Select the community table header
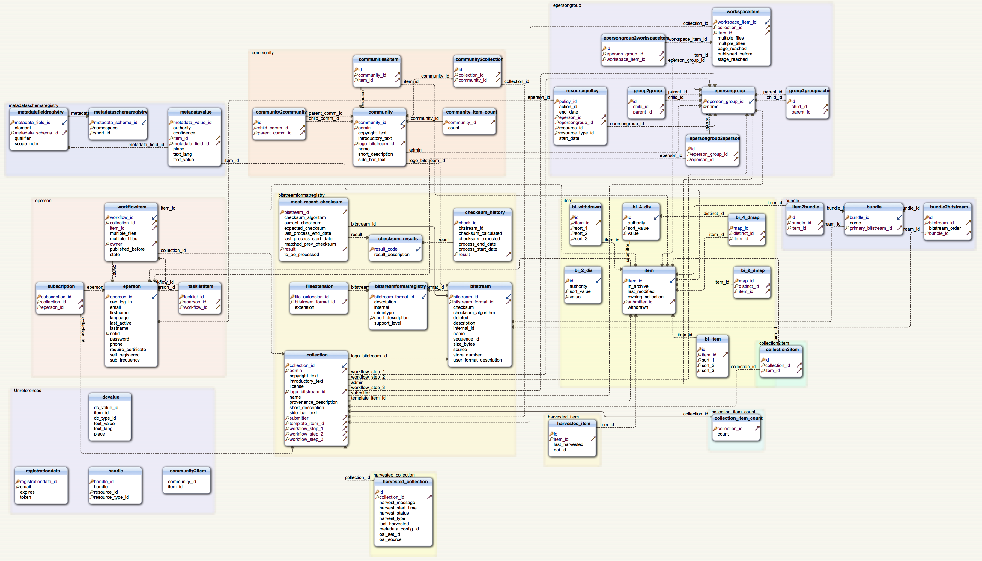Image resolution: width=982 pixels, height=561 pixels. click(380, 112)
